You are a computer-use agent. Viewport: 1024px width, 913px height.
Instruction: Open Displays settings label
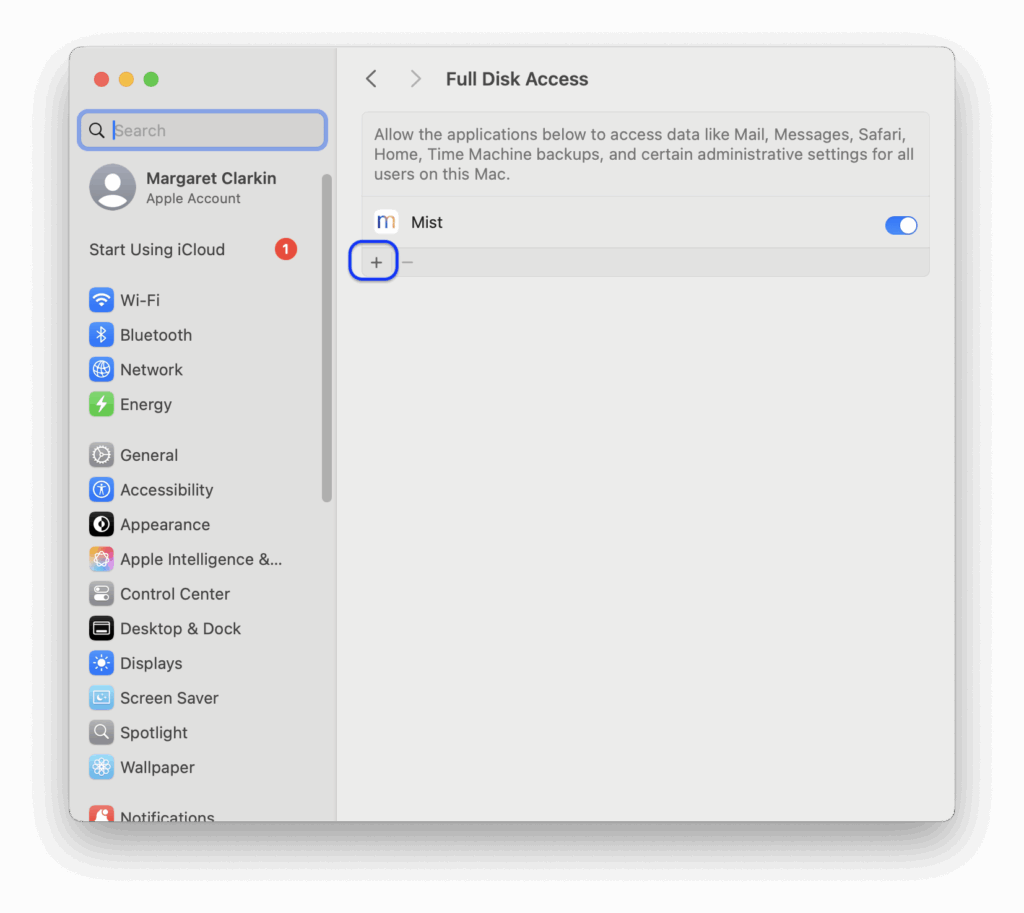click(151, 663)
